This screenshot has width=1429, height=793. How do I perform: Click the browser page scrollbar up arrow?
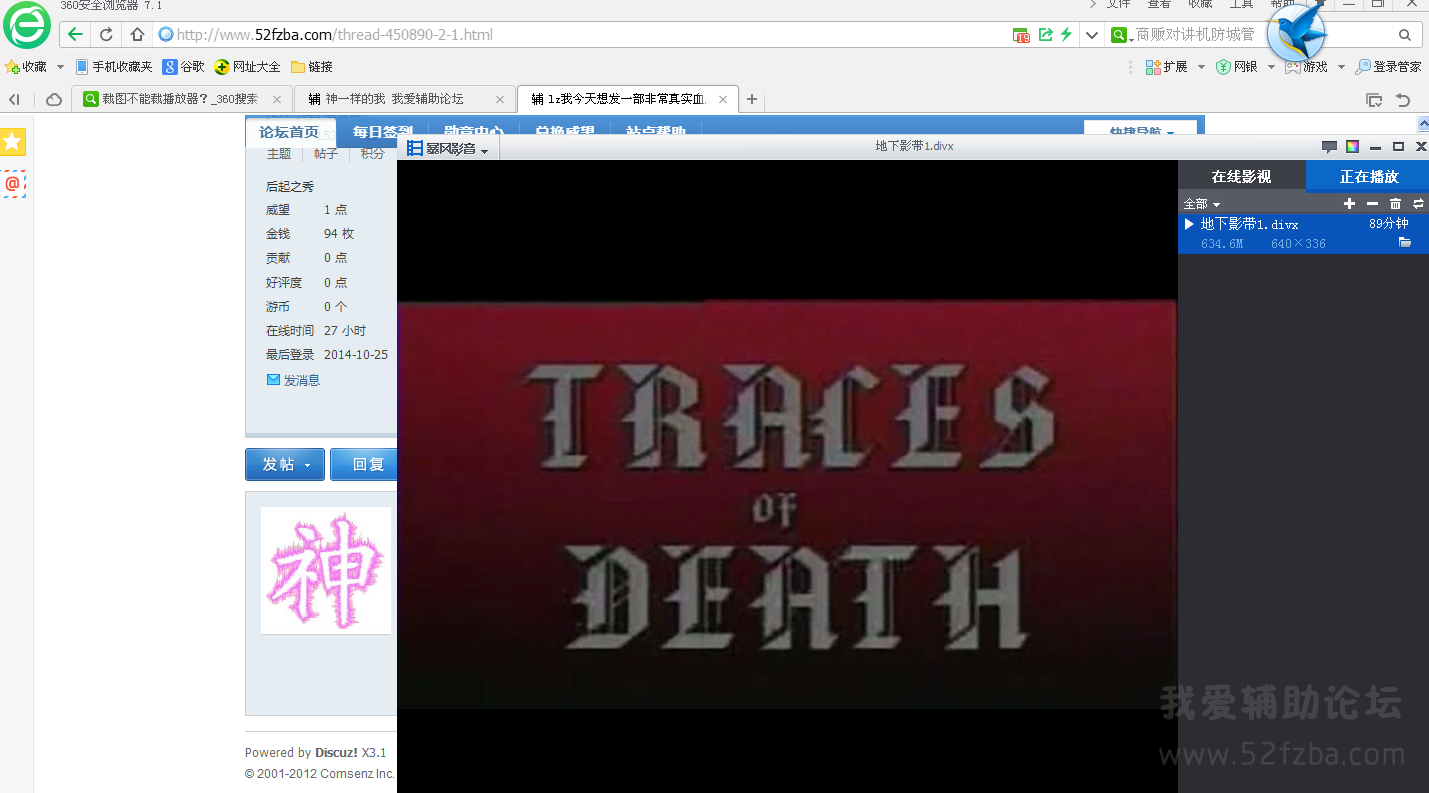pyautogui.click(x=1423, y=124)
